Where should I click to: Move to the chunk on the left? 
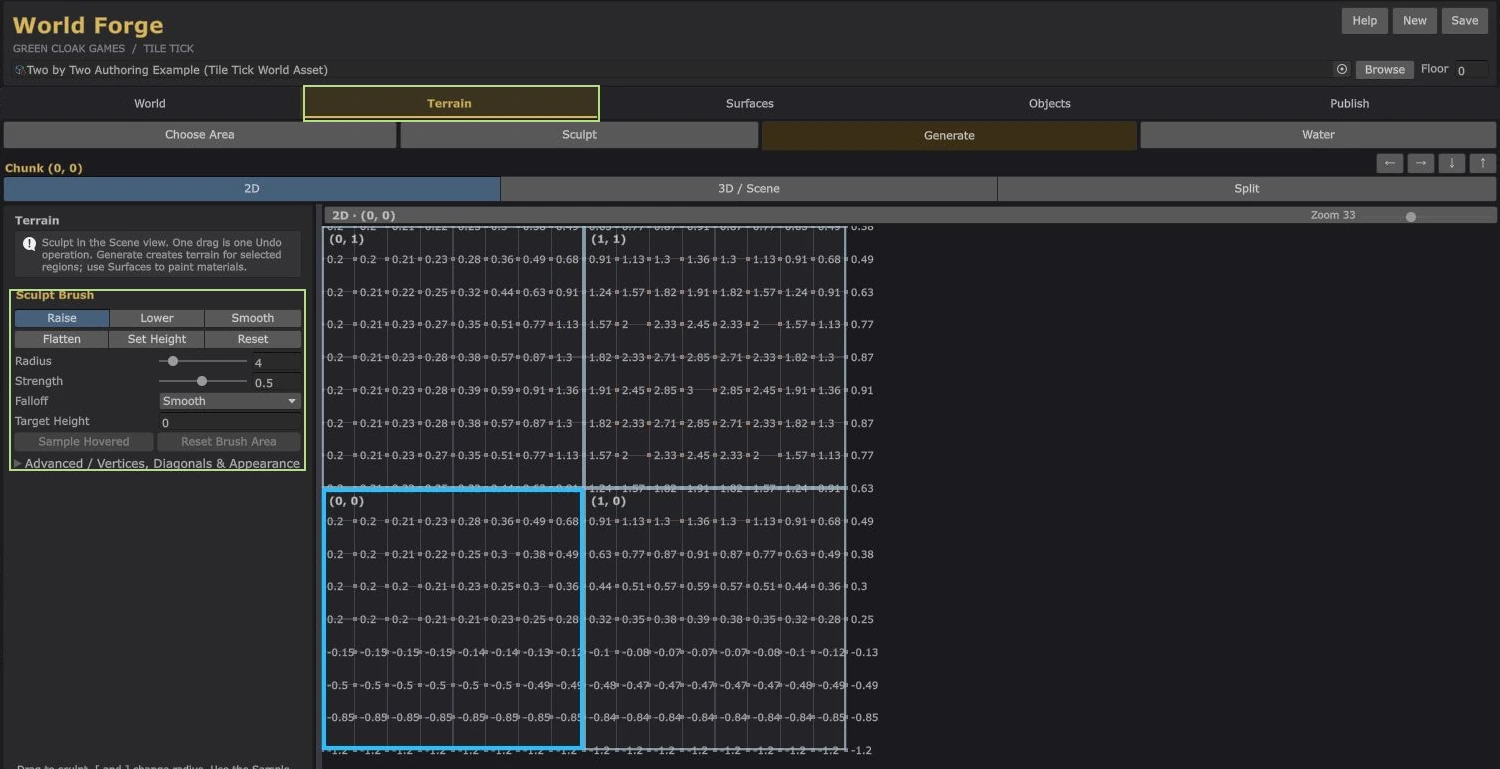click(x=1390, y=163)
